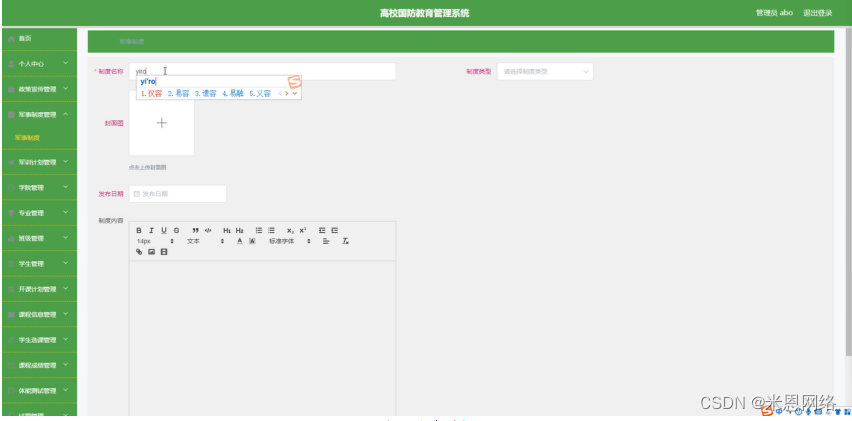Expand 班级管理 sidebar menu
Screen dimensions: 852x421
(39, 238)
